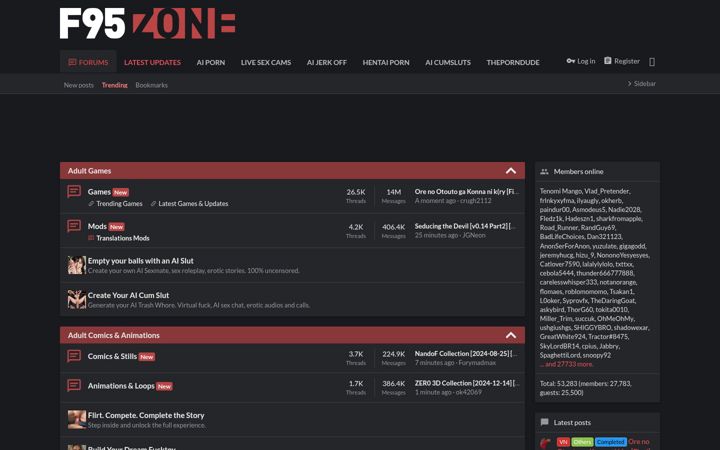This screenshot has width=720, height=450.
Task: Open member SHIGGYBRO profile
Action: pyautogui.click(x=592, y=327)
